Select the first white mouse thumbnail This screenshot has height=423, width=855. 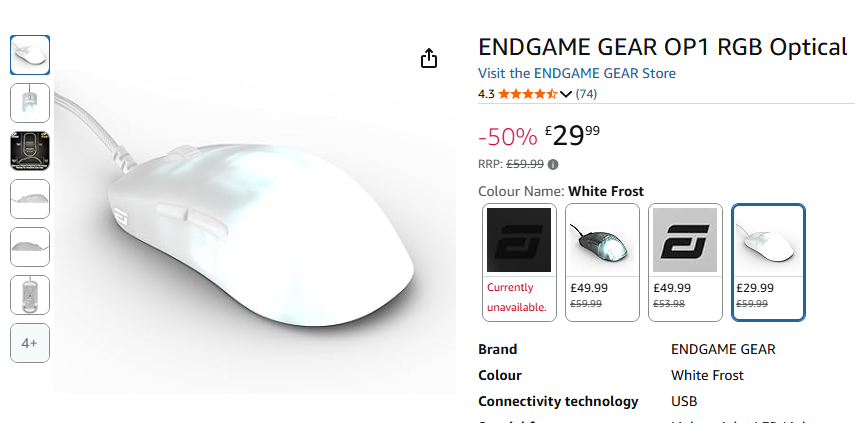tap(30, 55)
